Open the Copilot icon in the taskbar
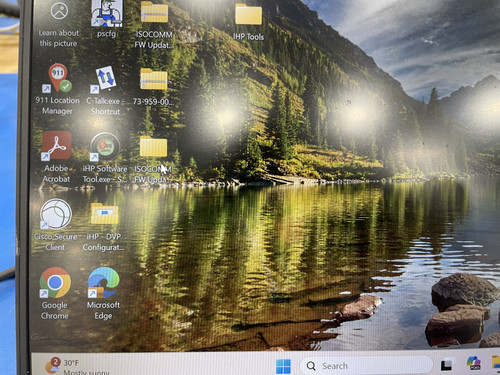The width and height of the screenshot is (500, 375). point(474,363)
